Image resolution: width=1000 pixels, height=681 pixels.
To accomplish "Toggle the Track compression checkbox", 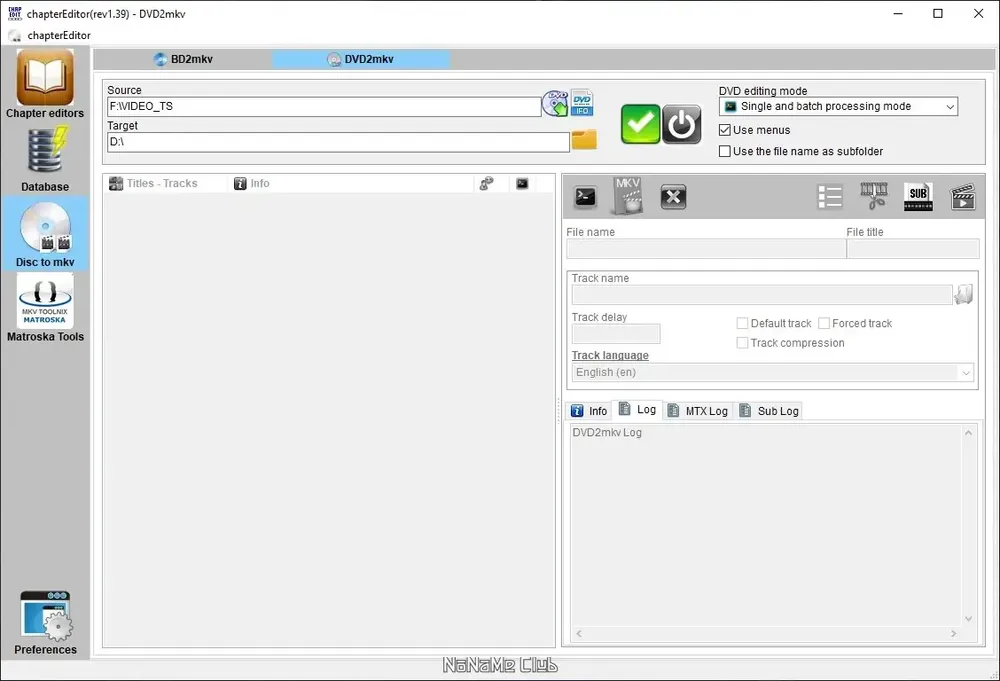I will pyautogui.click(x=742, y=343).
